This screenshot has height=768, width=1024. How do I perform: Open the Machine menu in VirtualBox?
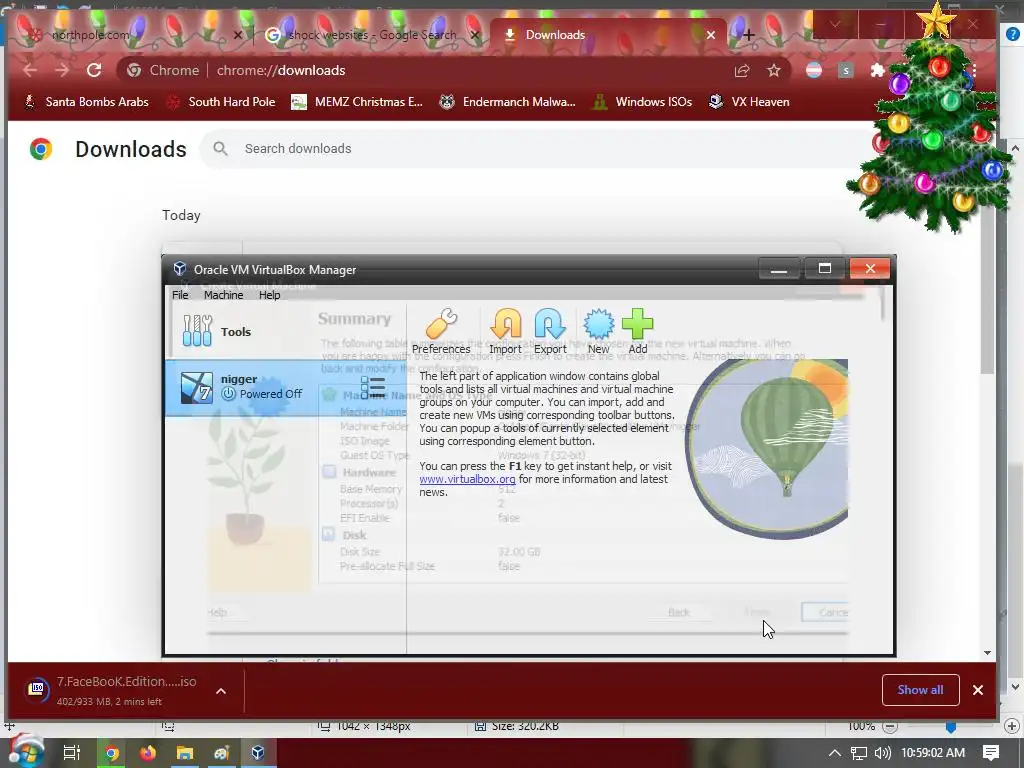pyautogui.click(x=223, y=295)
